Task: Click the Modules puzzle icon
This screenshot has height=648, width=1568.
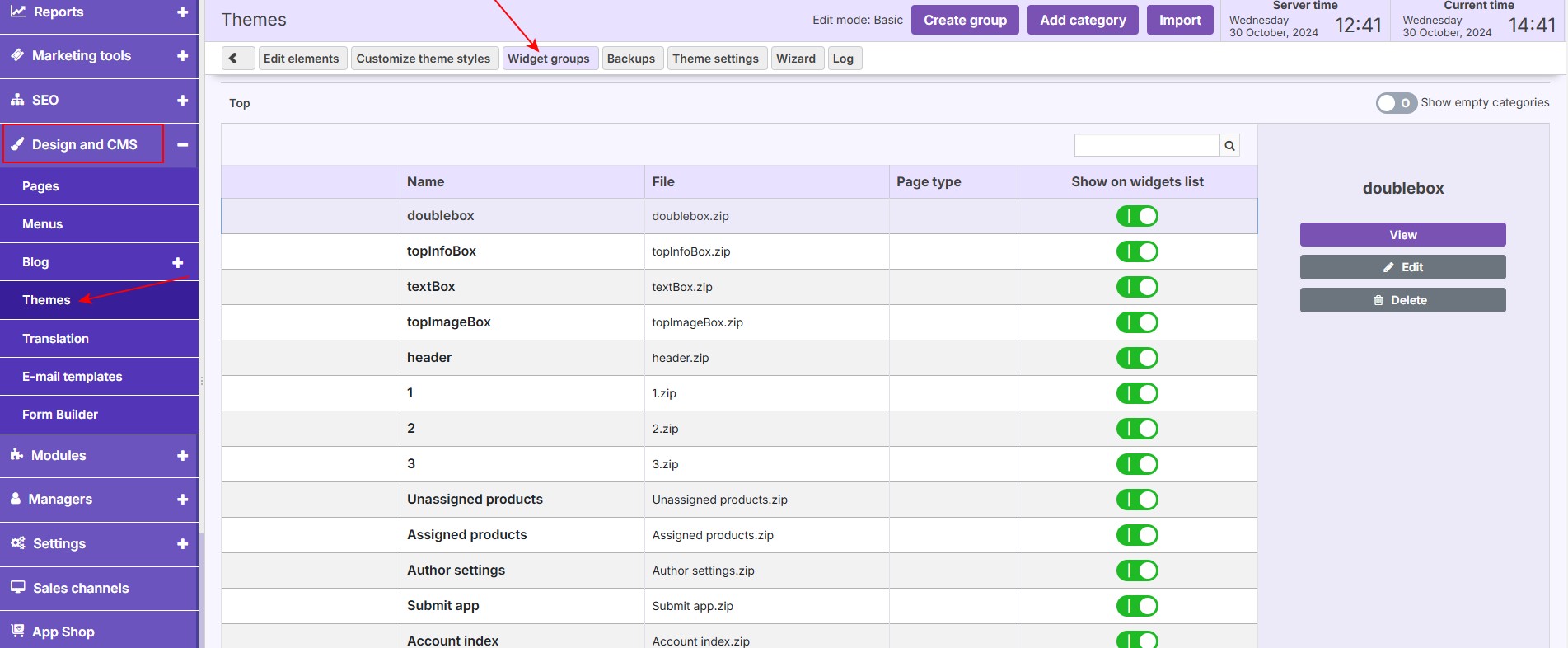Action: (16, 454)
